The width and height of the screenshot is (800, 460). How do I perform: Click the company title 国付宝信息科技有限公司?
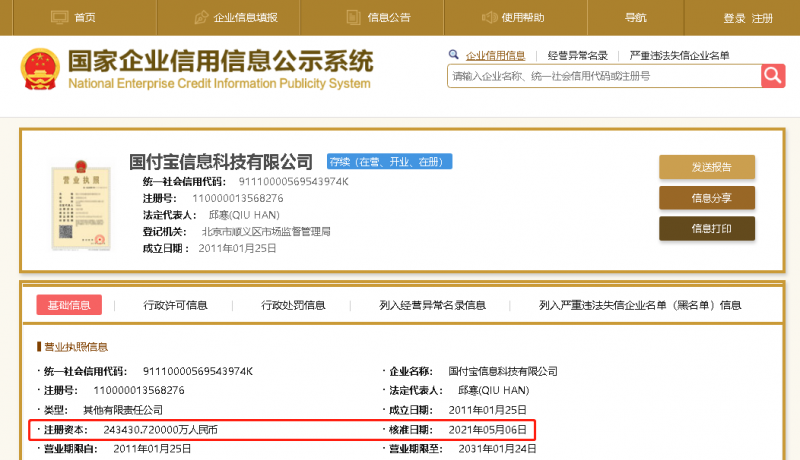[220, 162]
